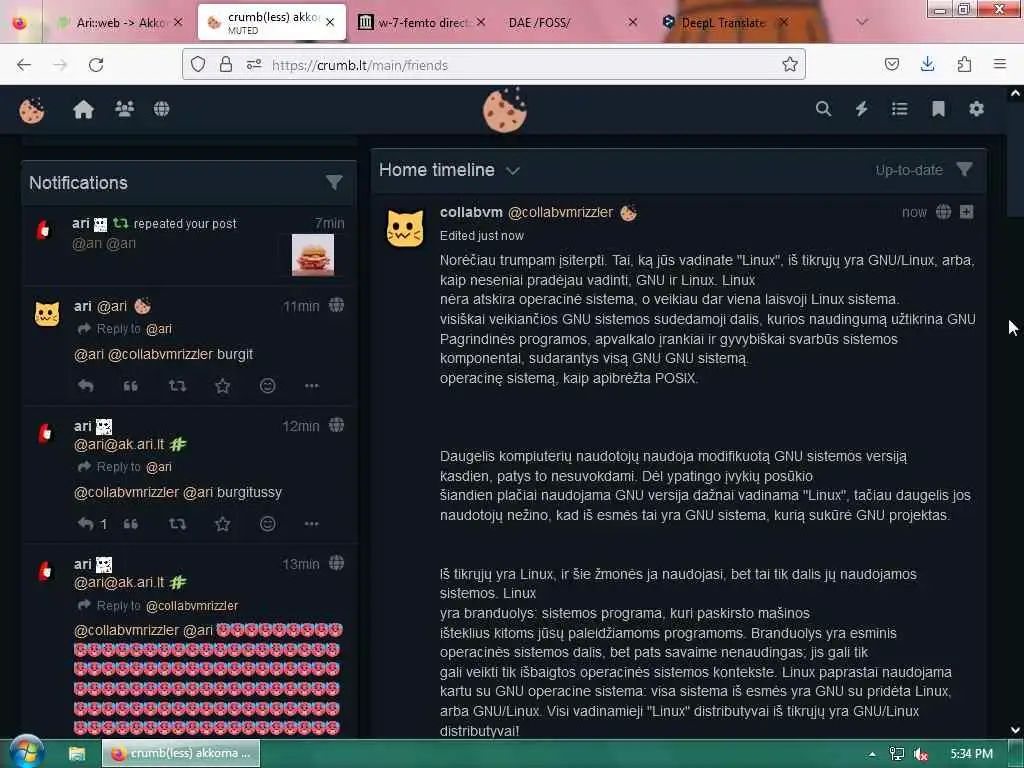Open '7min' timestamp of repeat notification
This screenshot has width=1024, height=768.
point(330,223)
